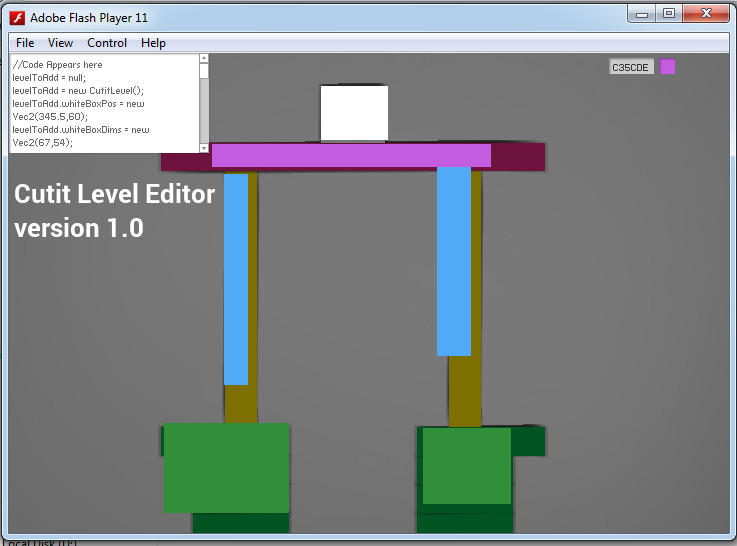Viewport: 737px width, 546px height.
Task: Click the code box scroll up arrow
Action: coord(204,60)
